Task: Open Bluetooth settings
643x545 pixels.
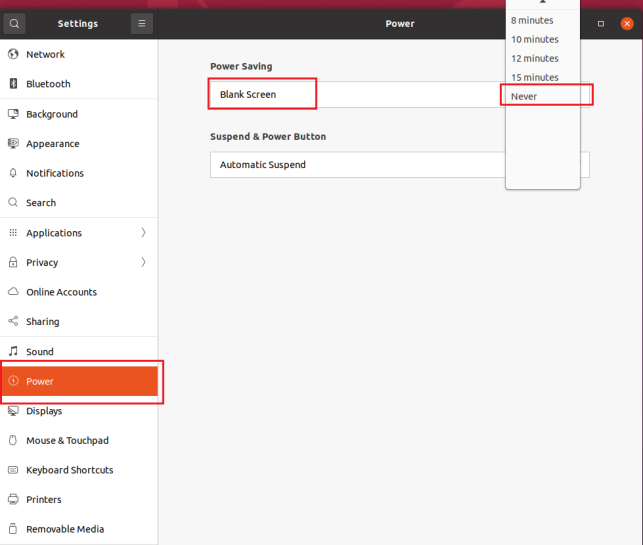Action: (79, 84)
